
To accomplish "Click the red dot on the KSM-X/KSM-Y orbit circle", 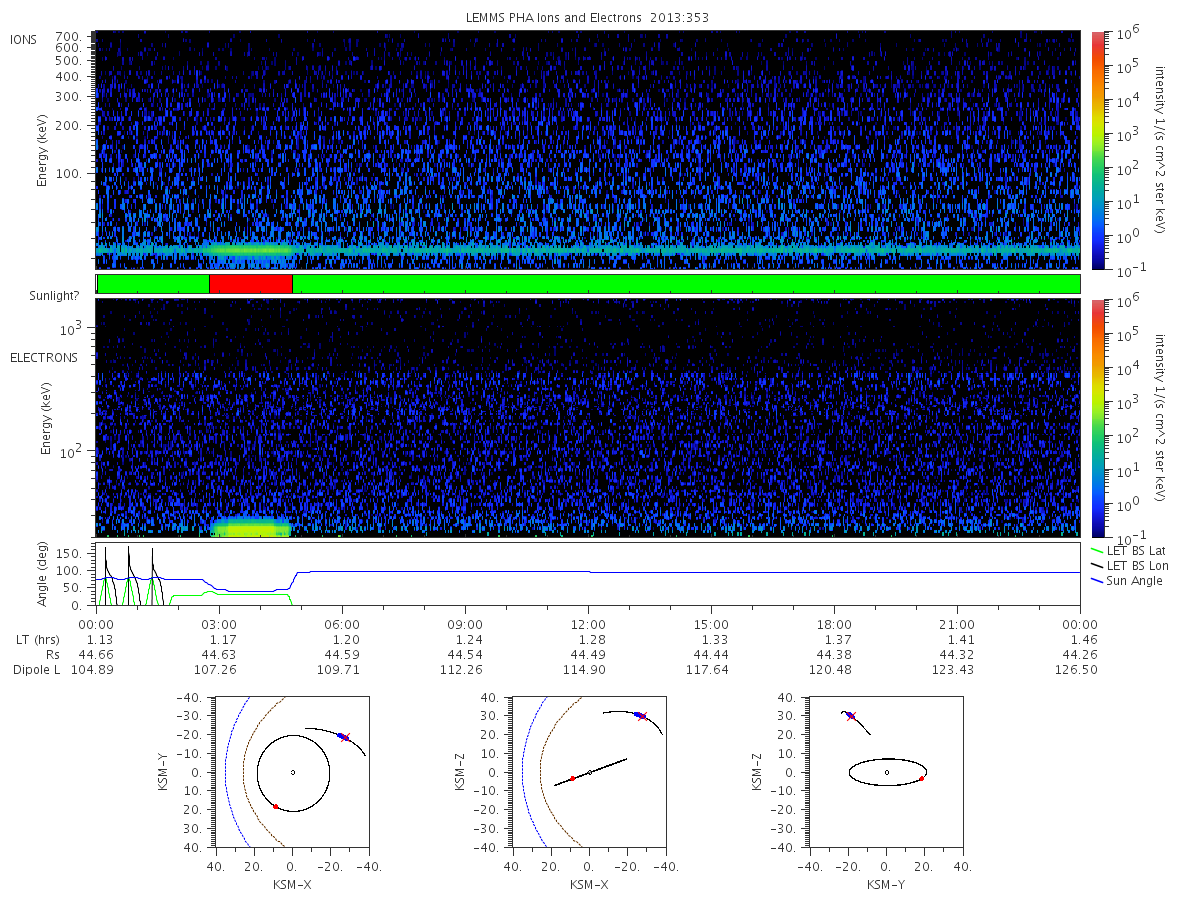I will coord(275,806).
